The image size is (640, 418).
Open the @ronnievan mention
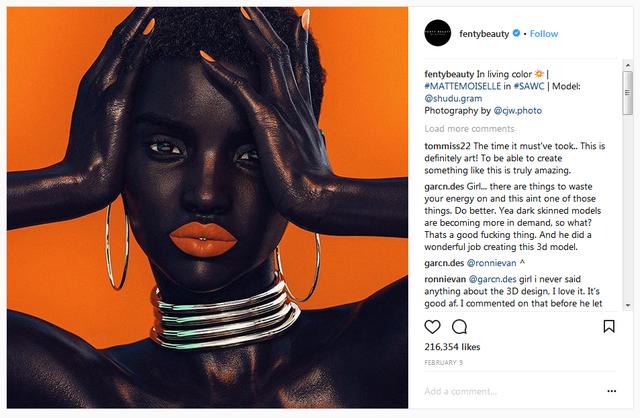click(x=491, y=263)
